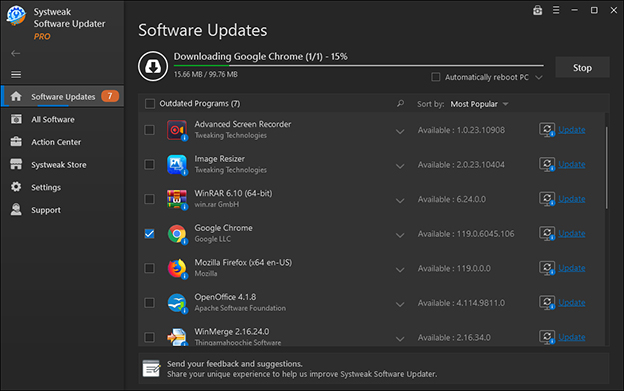Open the lock icon in title bar

pyautogui.click(x=538, y=10)
